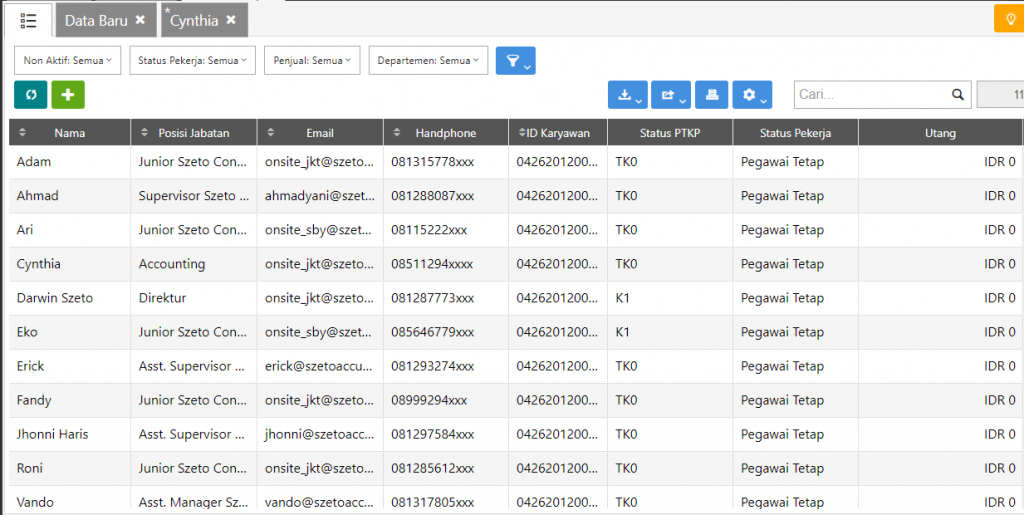1024x515 pixels.
Task: Expand the Departemen filter dropdown
Action: [428, 61]
